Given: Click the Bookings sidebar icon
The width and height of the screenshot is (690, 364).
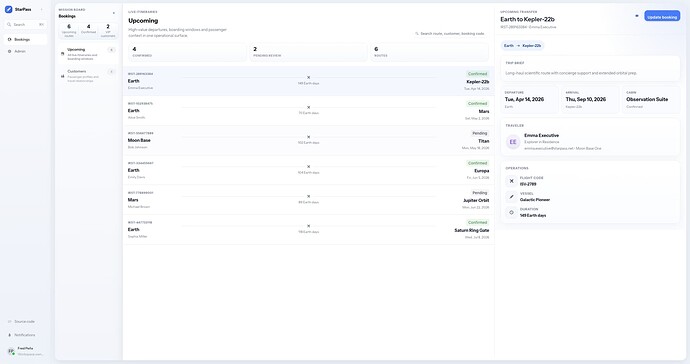Looking at the screenshot, I should coord(10,39).
